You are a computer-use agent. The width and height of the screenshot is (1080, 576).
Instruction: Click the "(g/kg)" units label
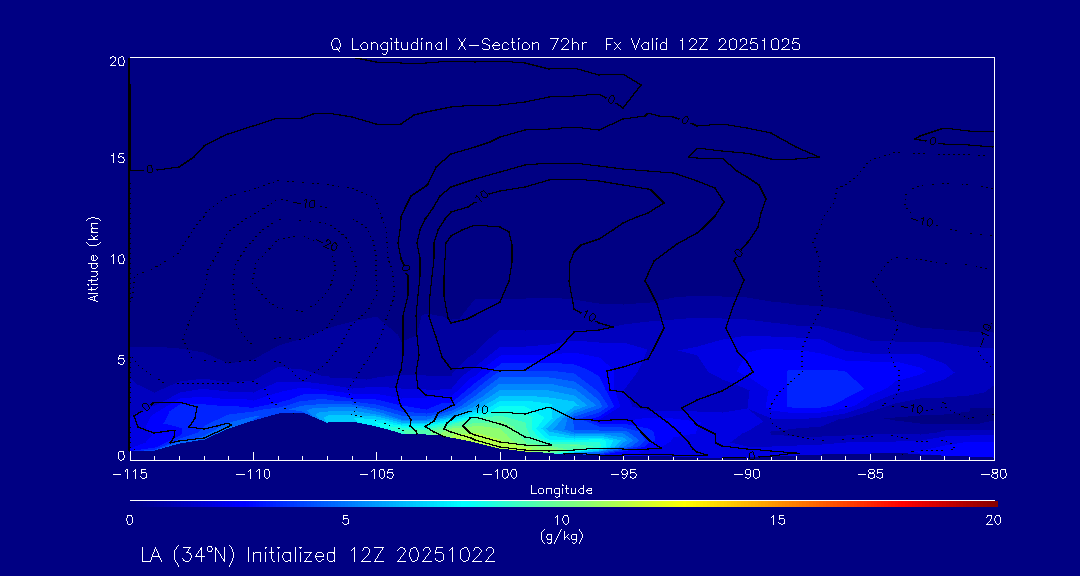pos(561,536)
